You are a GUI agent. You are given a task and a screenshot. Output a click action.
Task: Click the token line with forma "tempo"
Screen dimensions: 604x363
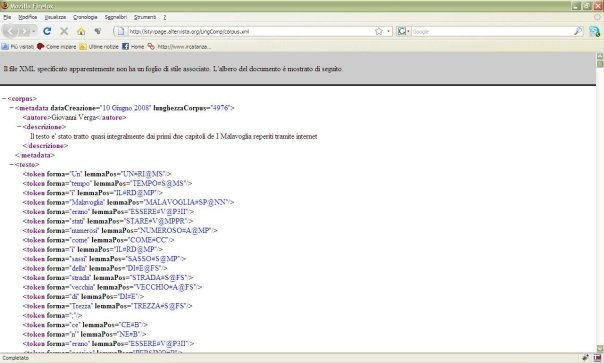[107, 183]
